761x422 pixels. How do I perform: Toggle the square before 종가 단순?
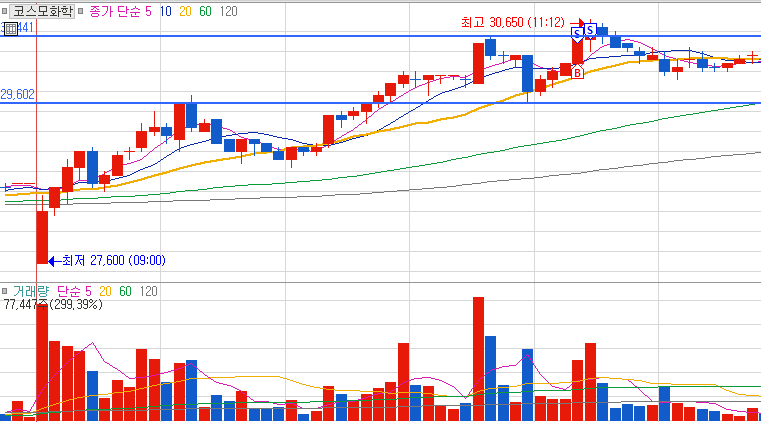coord(81,11)
